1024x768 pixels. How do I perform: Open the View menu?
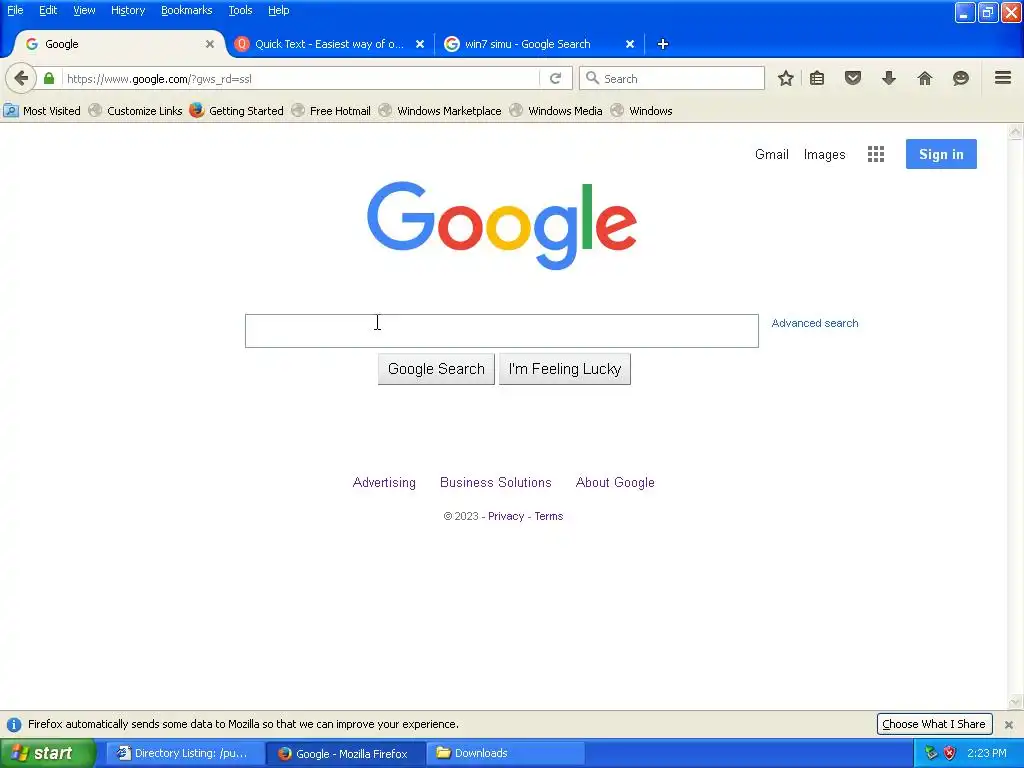pos(84,10)
